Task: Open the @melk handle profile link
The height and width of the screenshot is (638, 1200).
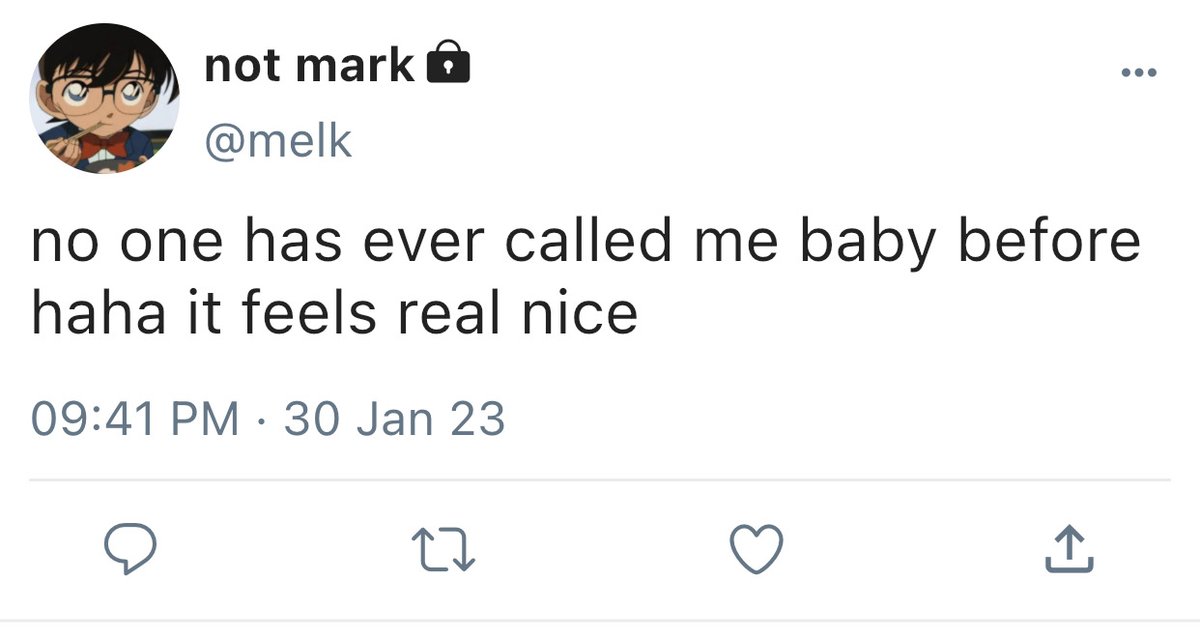Action: click(277, 141)
